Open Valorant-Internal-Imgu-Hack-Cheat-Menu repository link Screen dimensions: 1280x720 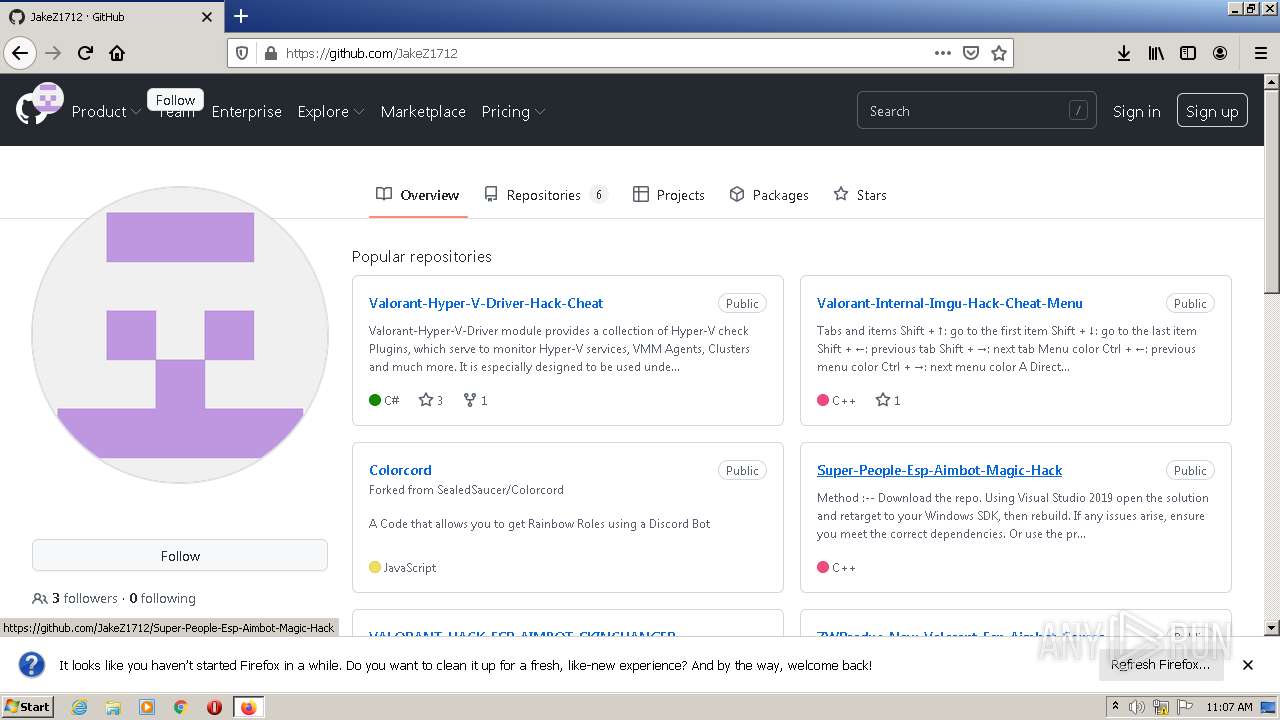950,303
